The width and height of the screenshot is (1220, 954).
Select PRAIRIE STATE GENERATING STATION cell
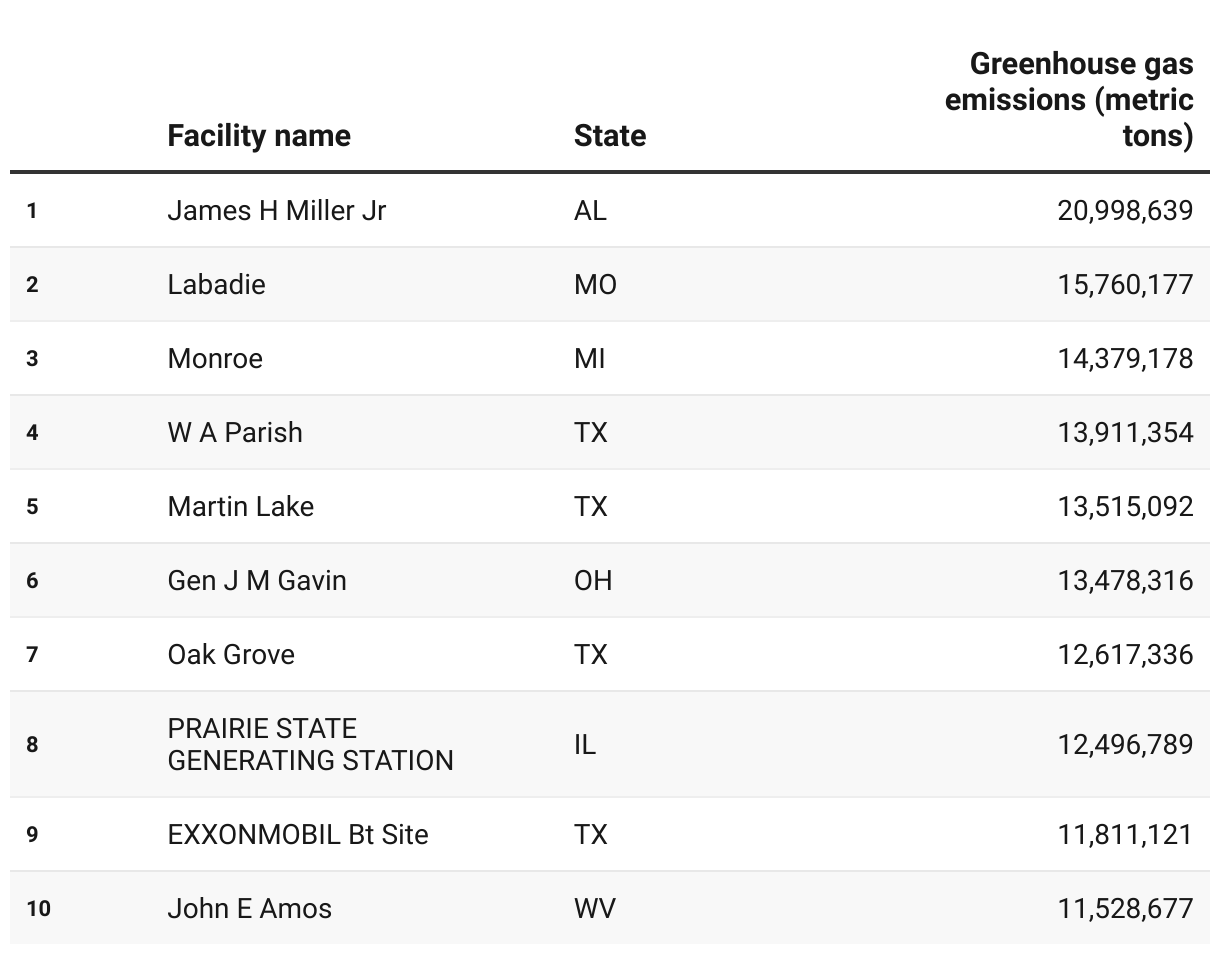311,744
